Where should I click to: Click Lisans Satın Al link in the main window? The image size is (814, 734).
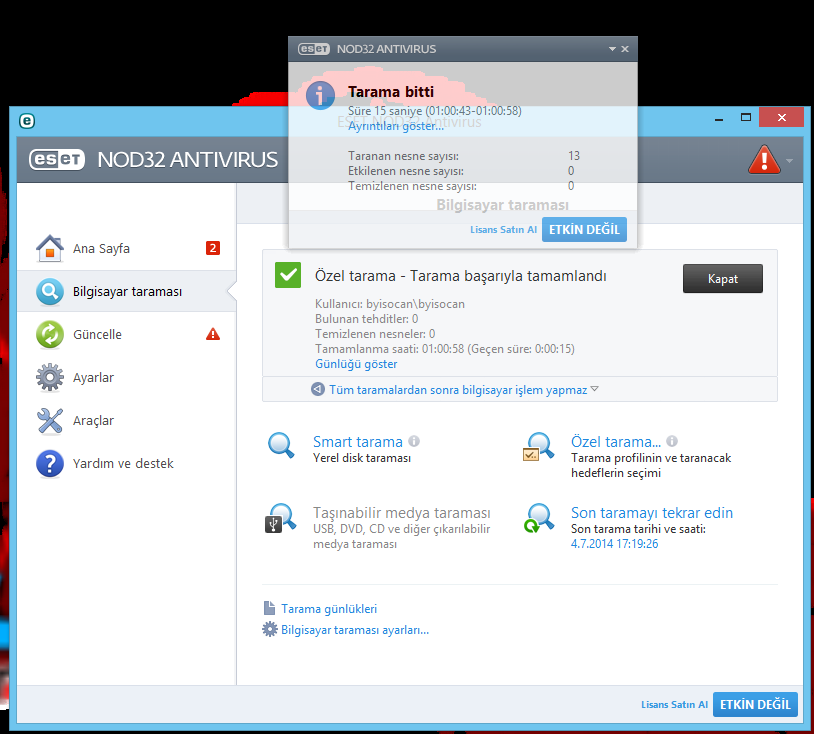[x=674, y=704]
